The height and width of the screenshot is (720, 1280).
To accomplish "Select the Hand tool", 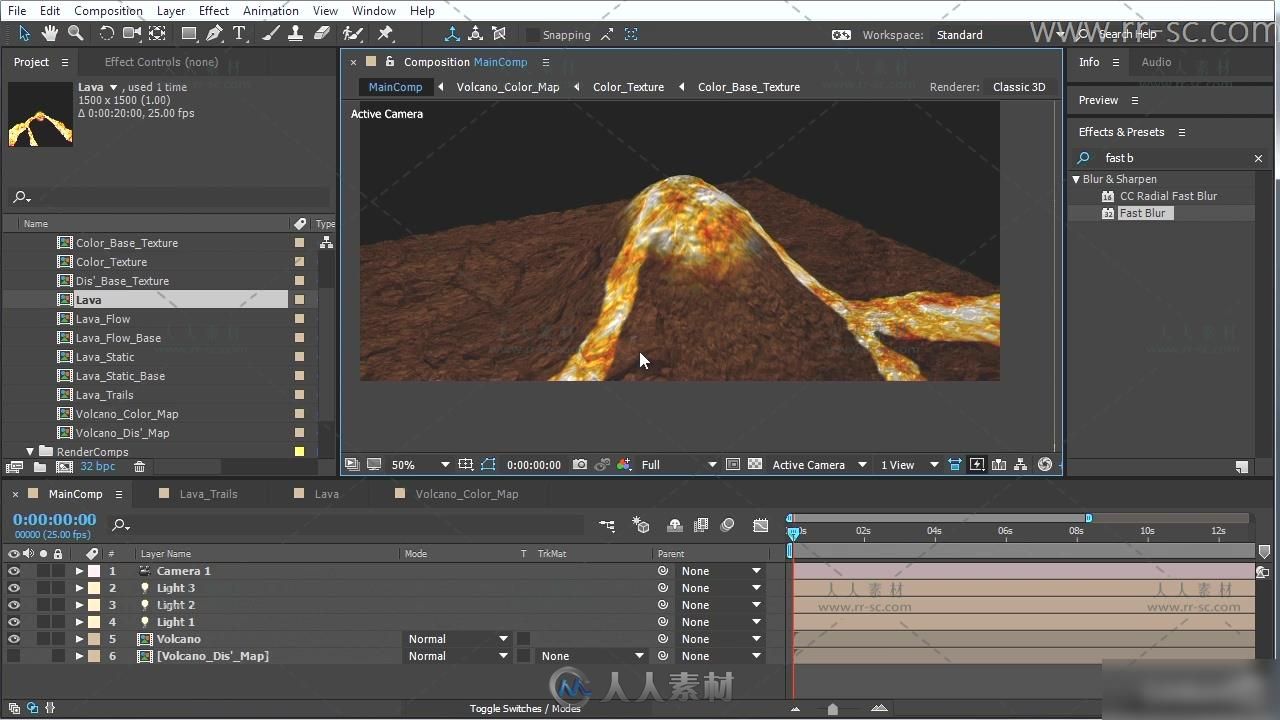I will [50, 34].
